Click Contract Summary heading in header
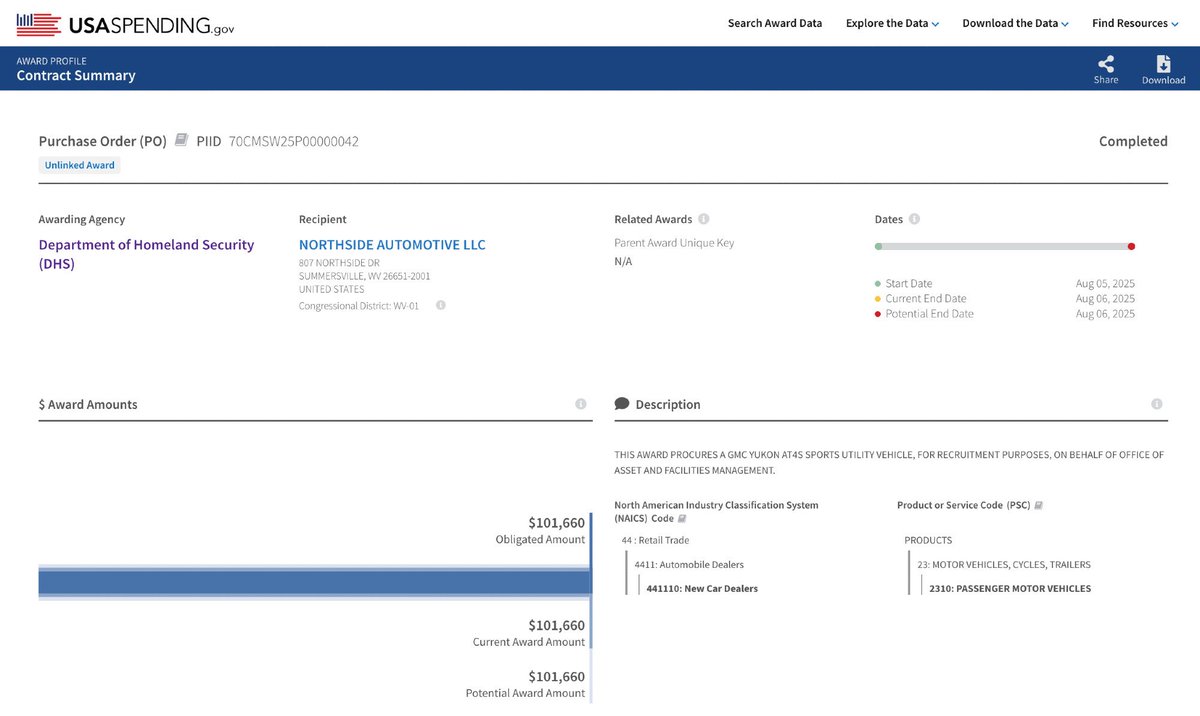The width and height of the screenshot is (1200, 716). (x=76, y=75)
